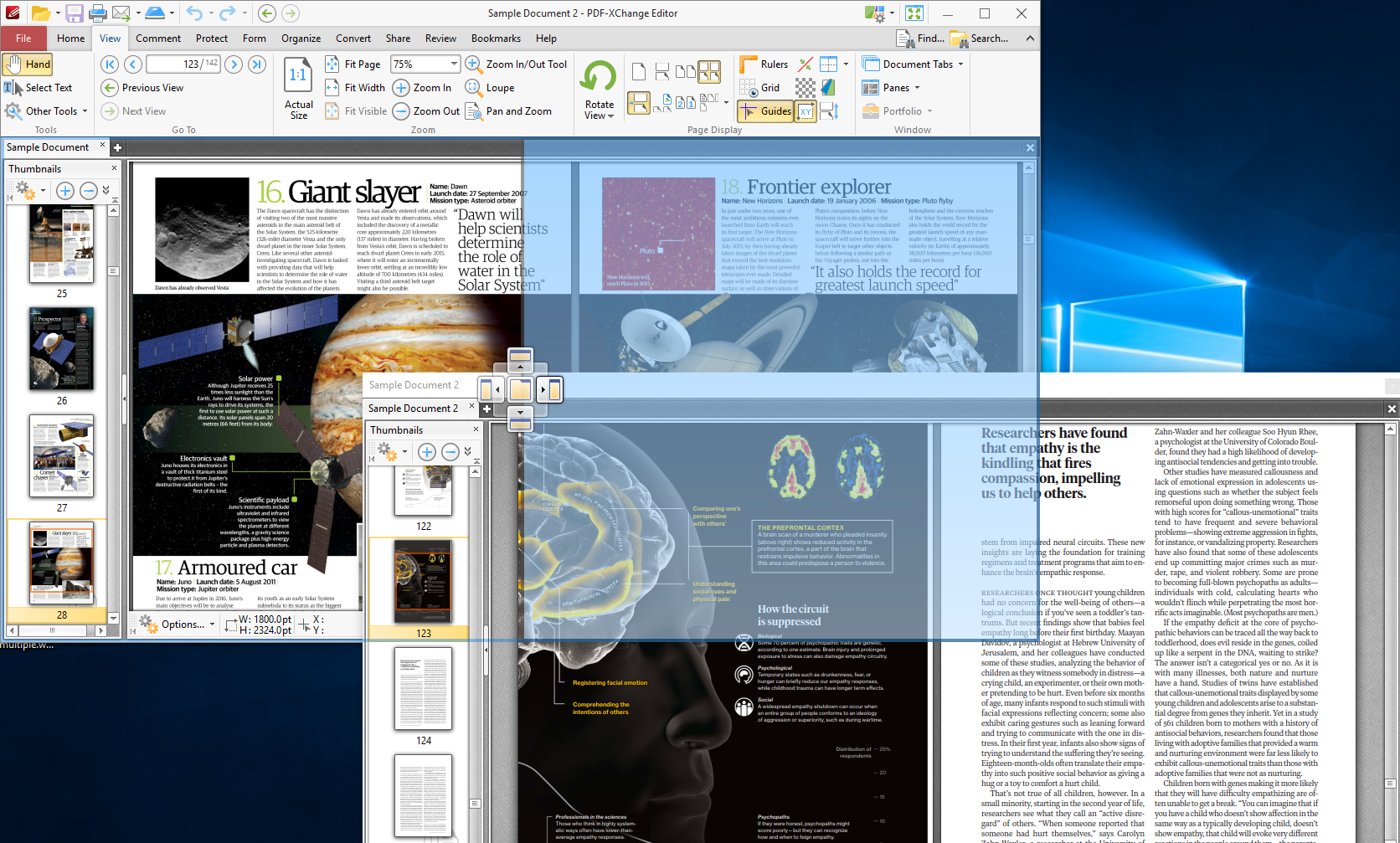This screenshot has width=1400, height=843.
Task: Open the Panes dropdown
Action: tap(891, 87)
